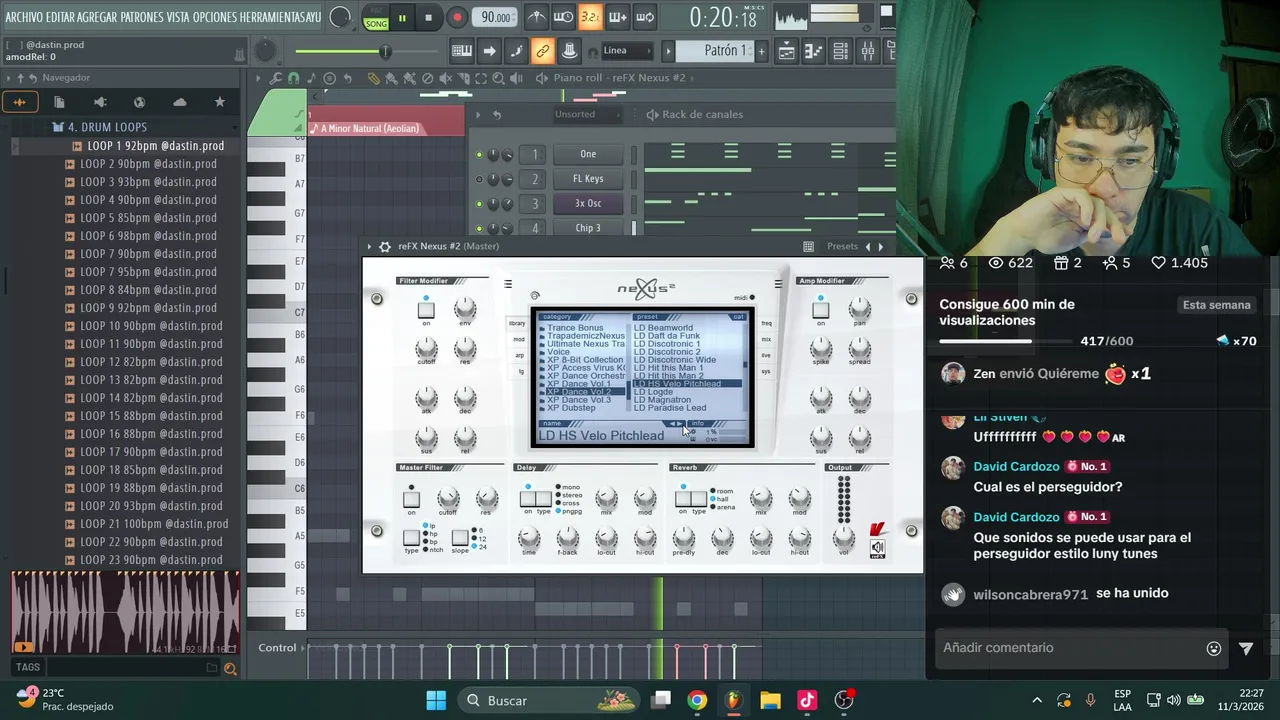This screenshot has width=1280, height=720.
Task: Select the room reverb type
Action: pyautogui.click(x=720, y=491)
